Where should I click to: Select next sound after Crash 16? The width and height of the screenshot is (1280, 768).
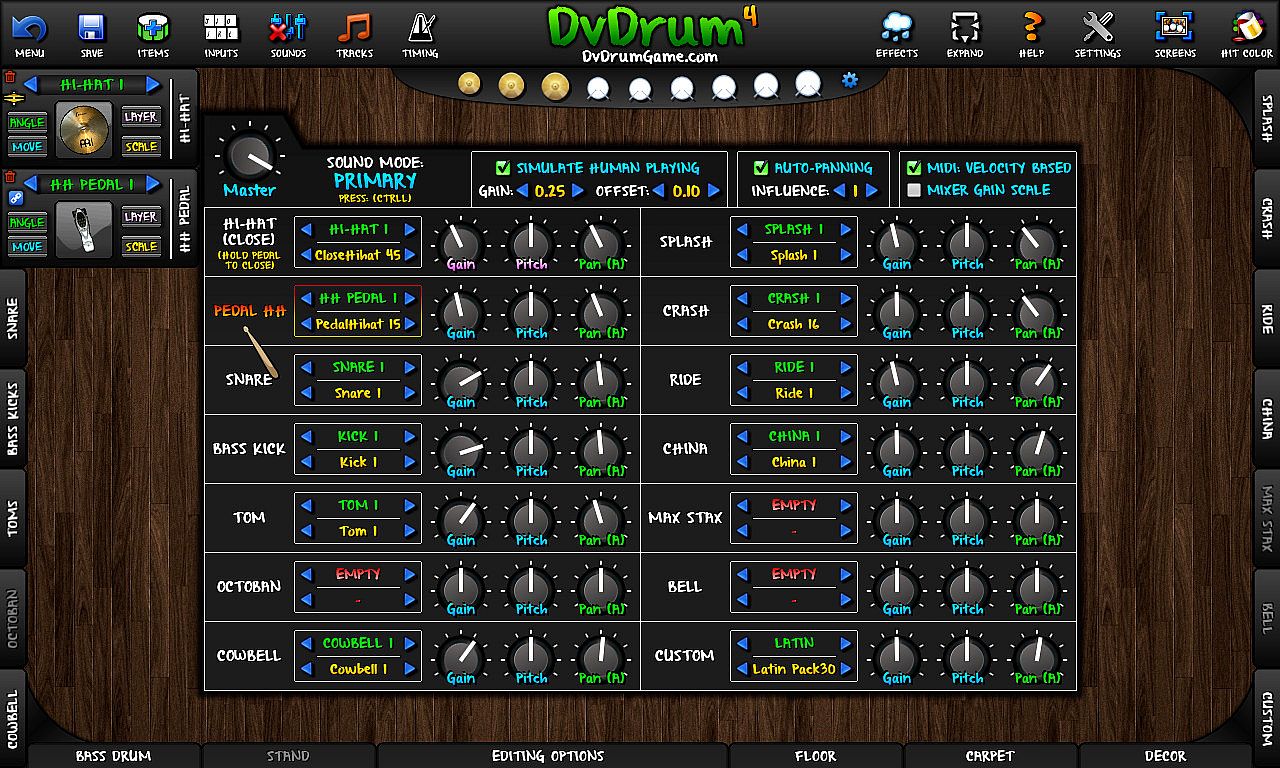click(x=846, y=324)
